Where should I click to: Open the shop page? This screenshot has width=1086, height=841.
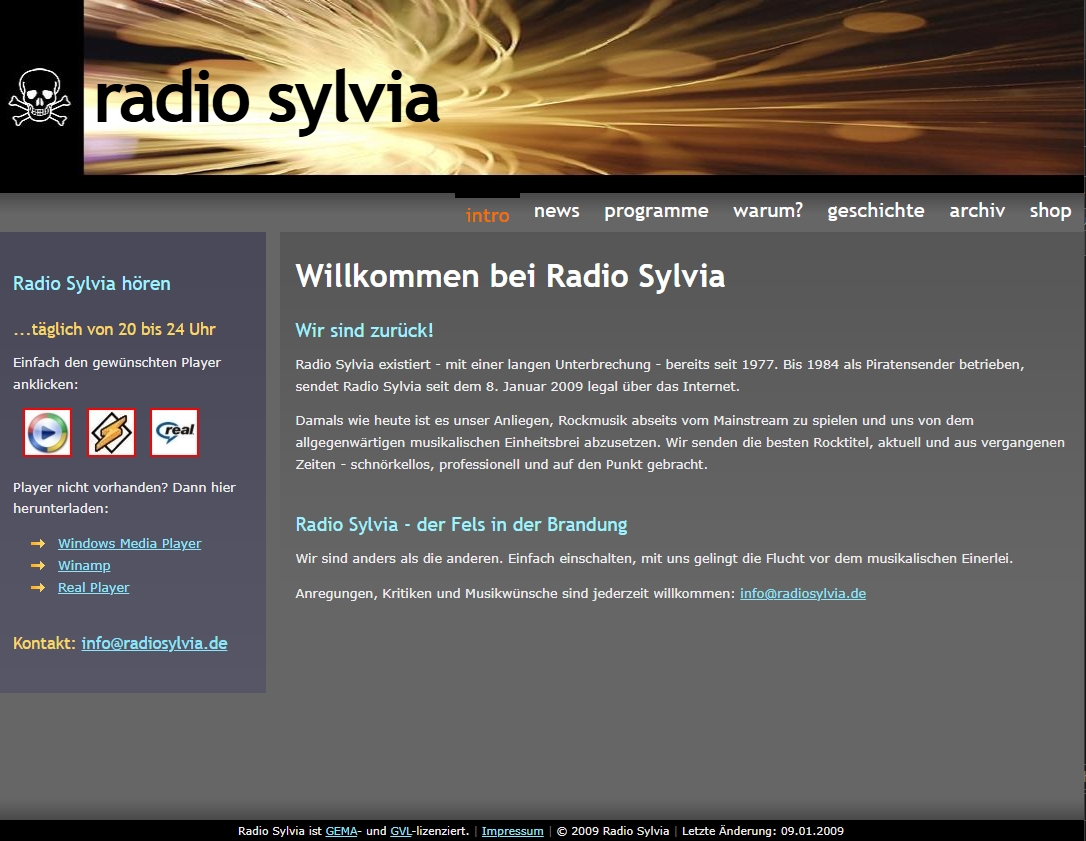[1050, 211]
